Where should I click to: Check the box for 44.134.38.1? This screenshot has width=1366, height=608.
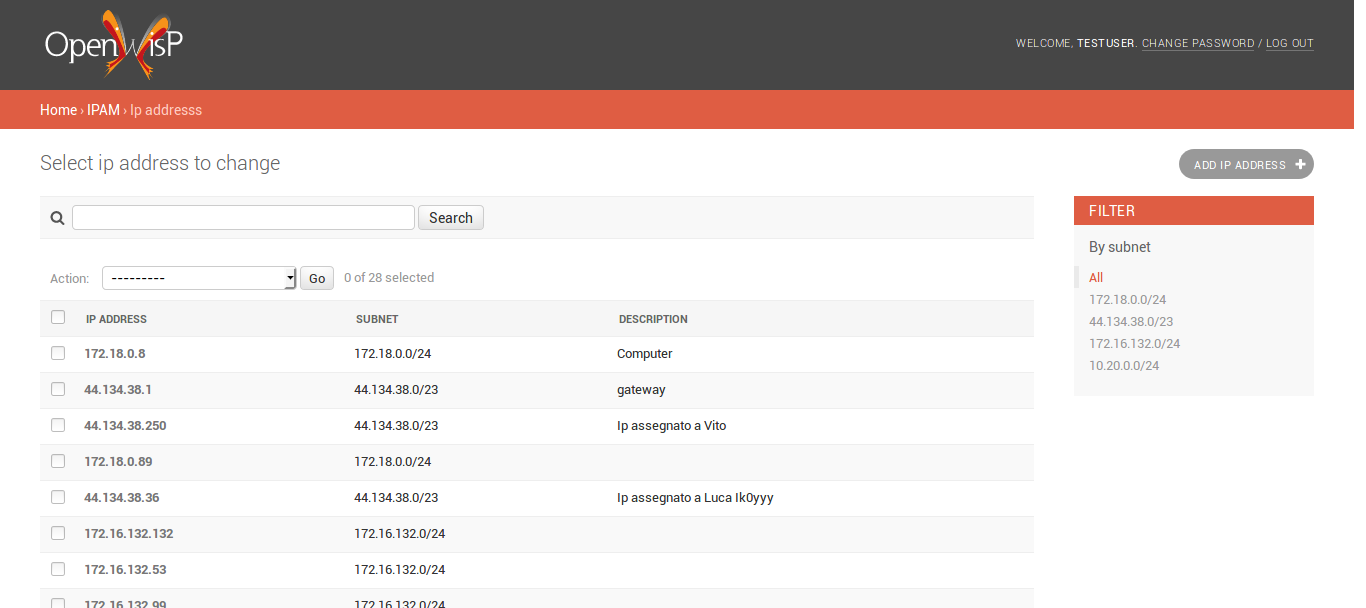(58, 389)
